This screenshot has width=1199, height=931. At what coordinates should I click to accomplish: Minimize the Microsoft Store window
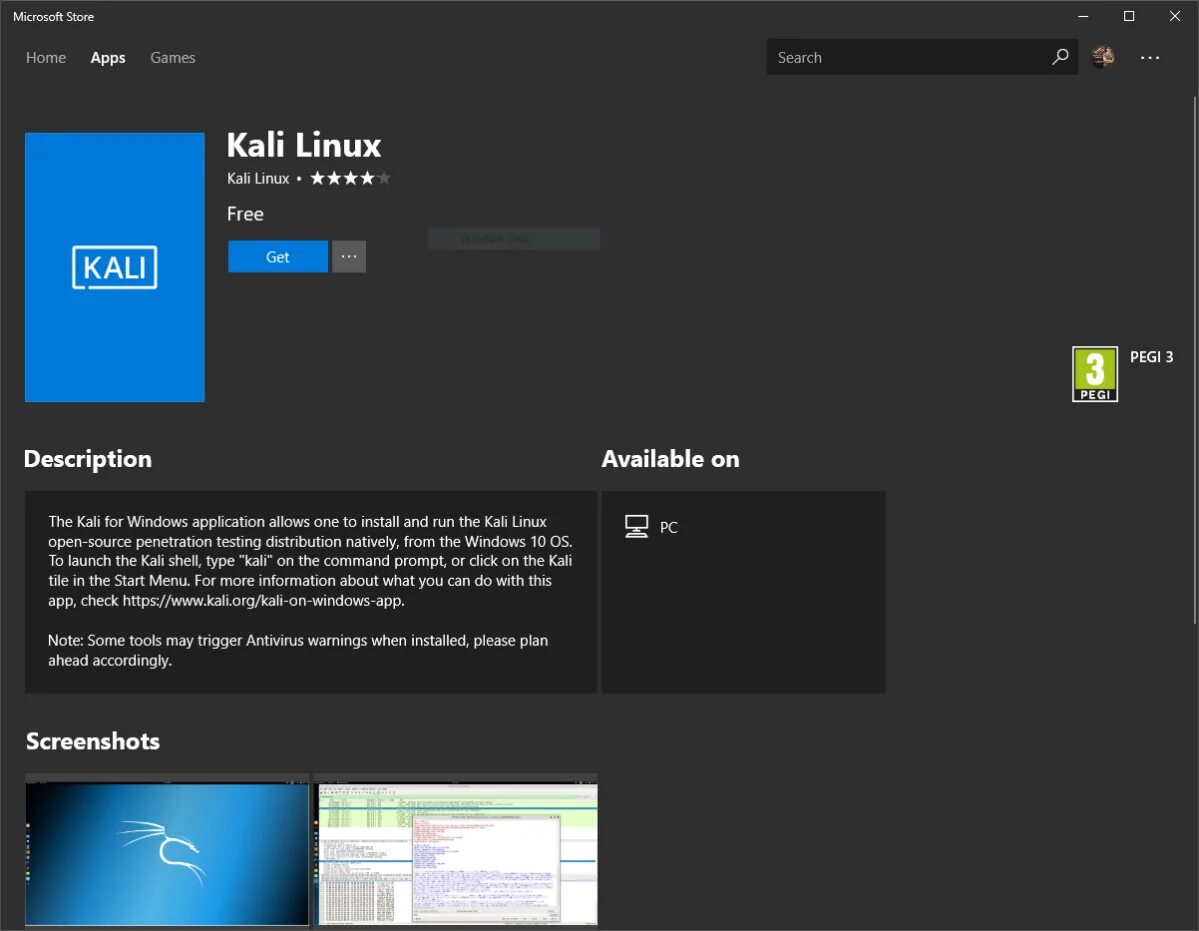(x=1083, y=16)
